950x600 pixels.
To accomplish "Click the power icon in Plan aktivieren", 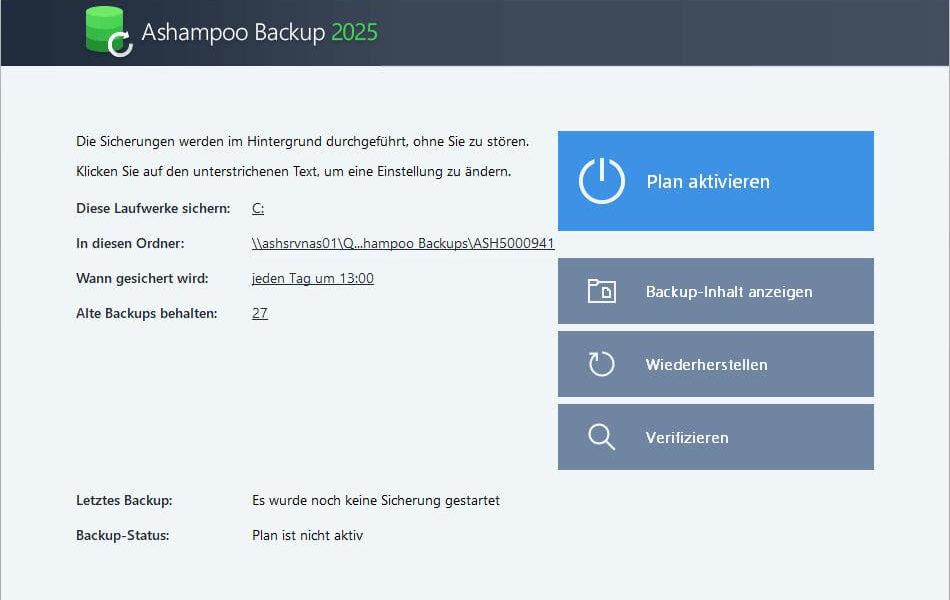I will tap(602, 181).
